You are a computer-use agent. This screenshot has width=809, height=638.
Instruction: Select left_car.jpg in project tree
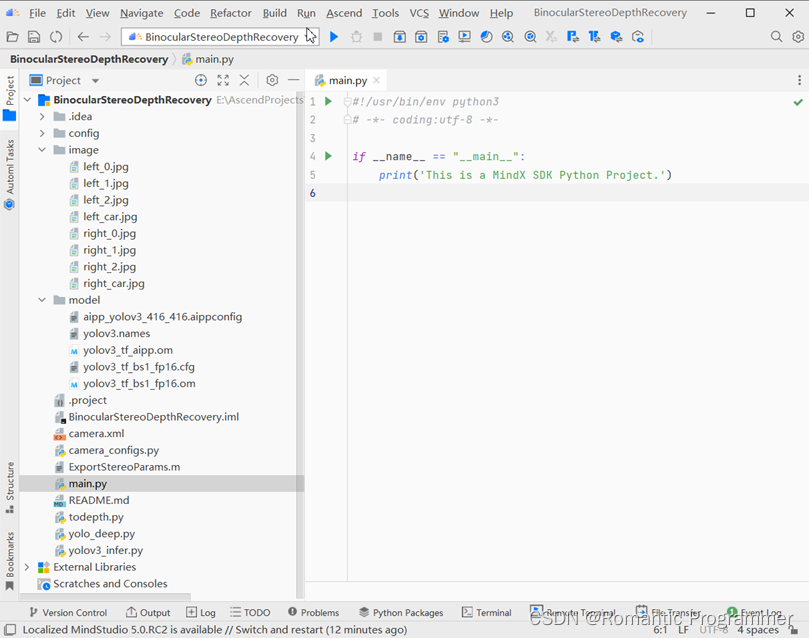tap(110, 217)
